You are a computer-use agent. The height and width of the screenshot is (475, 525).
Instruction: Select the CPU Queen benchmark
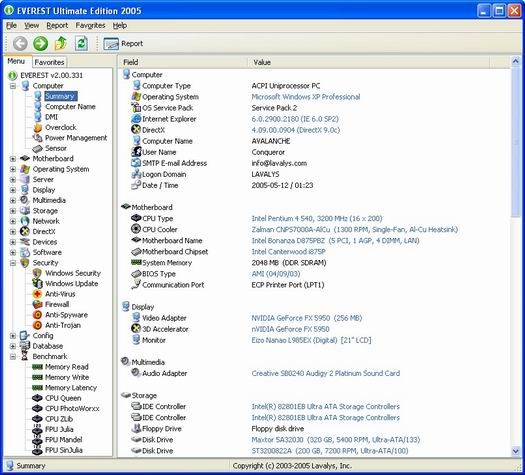(63, 398)
